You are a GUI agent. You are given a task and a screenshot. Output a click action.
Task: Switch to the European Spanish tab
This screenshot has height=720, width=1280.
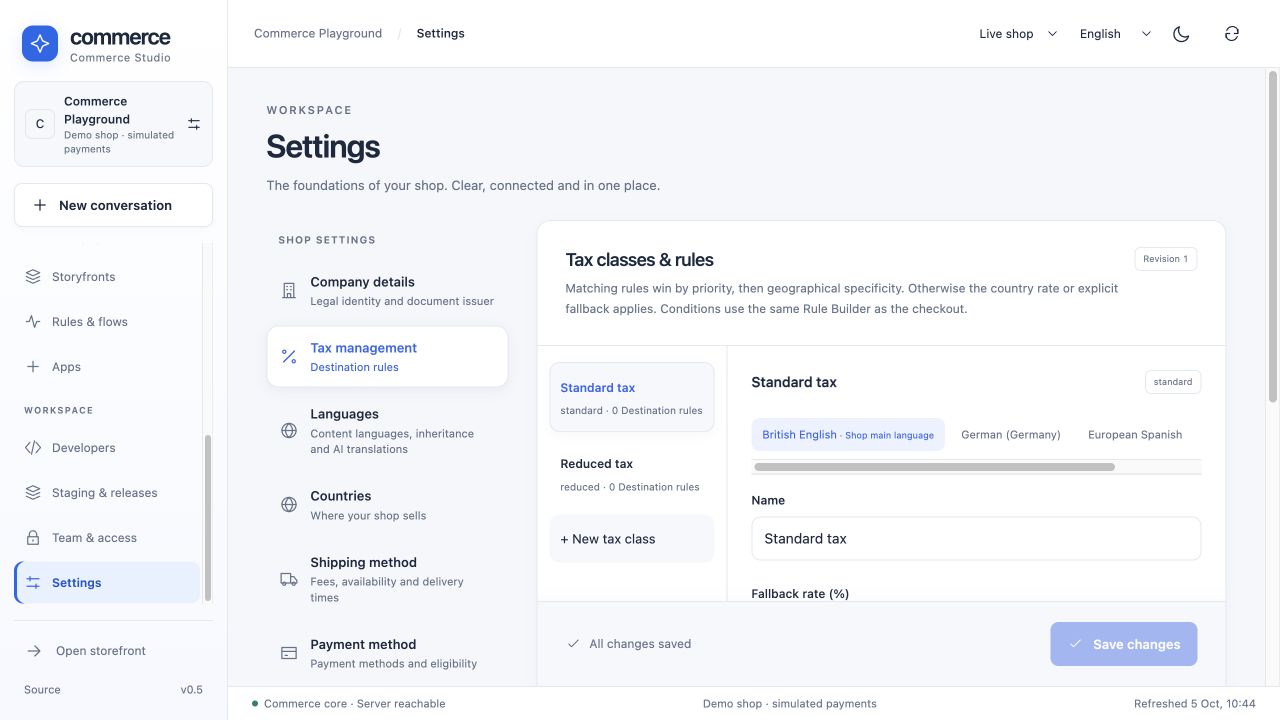tap(1135, 435)
